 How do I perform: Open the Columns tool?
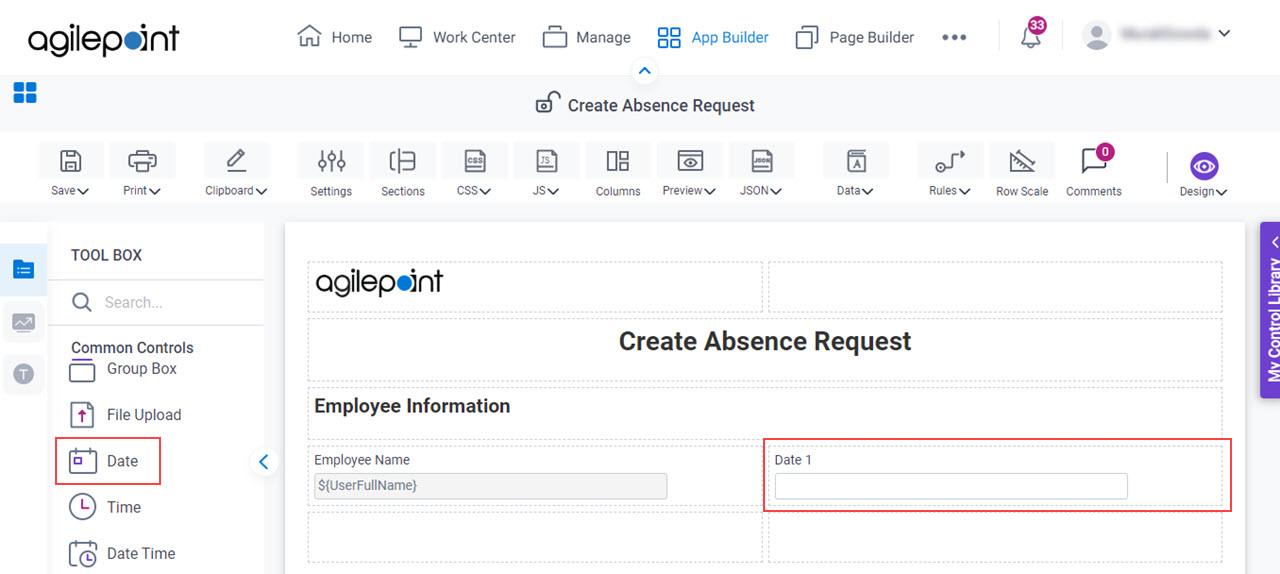point(618,171)
